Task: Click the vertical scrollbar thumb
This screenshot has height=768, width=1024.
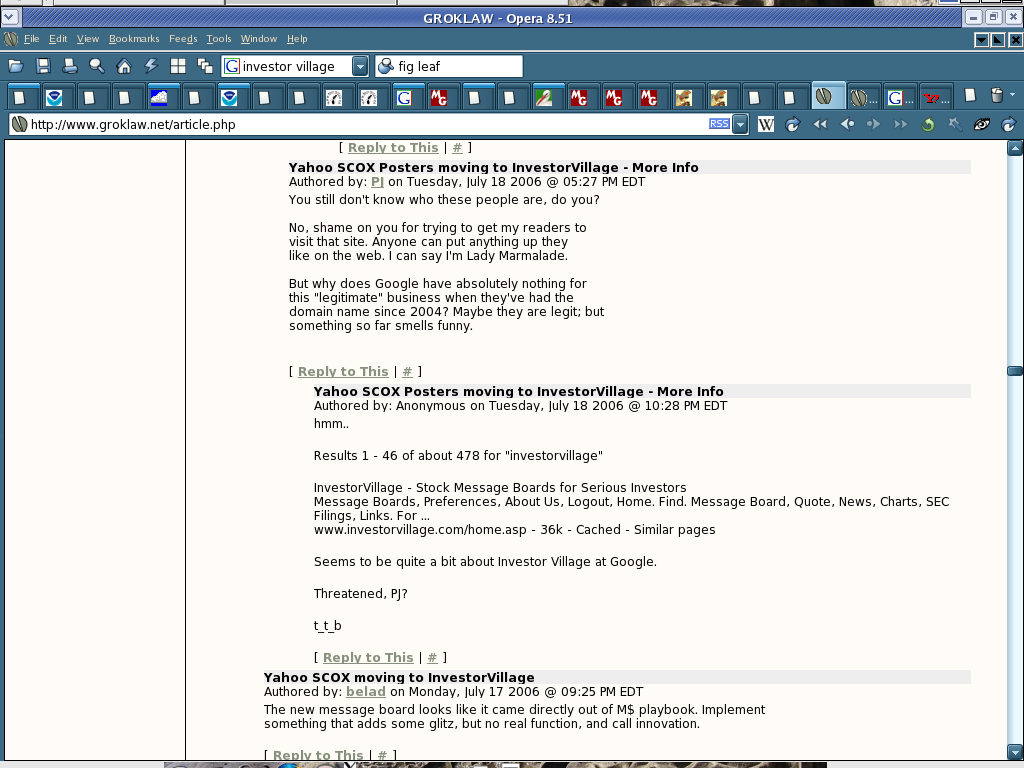Action: pos(1015,371)
